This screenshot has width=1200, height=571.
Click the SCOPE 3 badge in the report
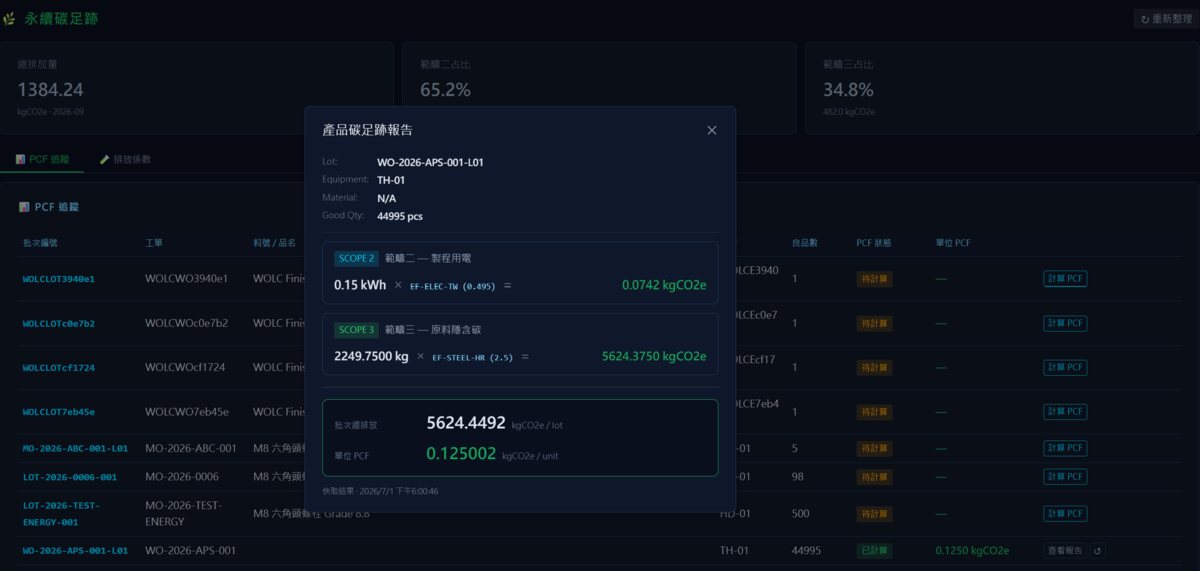point(356,330)
